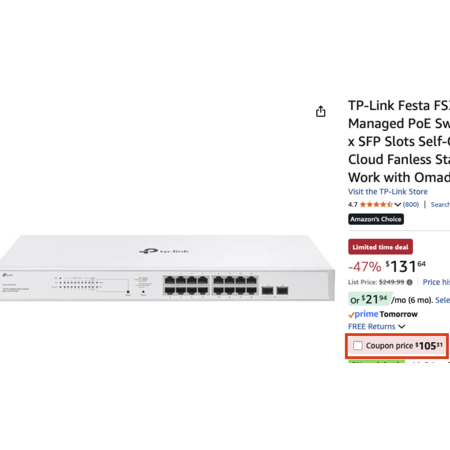Expand the FREE Returns chevron
Viewport: 450px width, 450px height.
[x=402, y=327]
